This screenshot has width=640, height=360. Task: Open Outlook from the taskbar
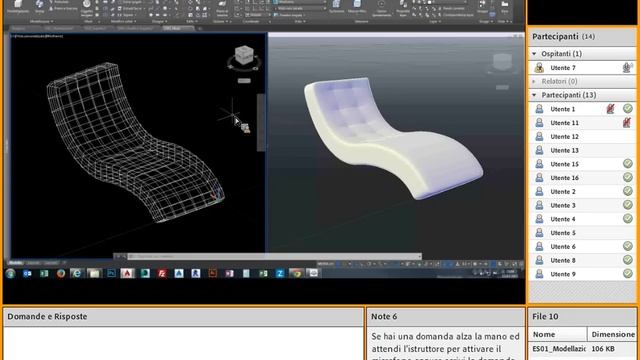click(x=27, y=273)
